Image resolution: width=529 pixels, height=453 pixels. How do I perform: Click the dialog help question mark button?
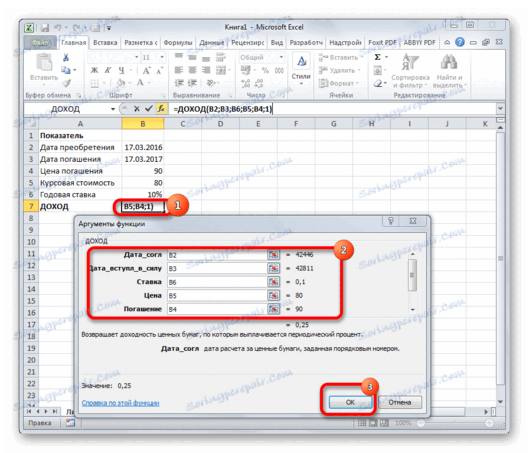[x=390, y=221]
